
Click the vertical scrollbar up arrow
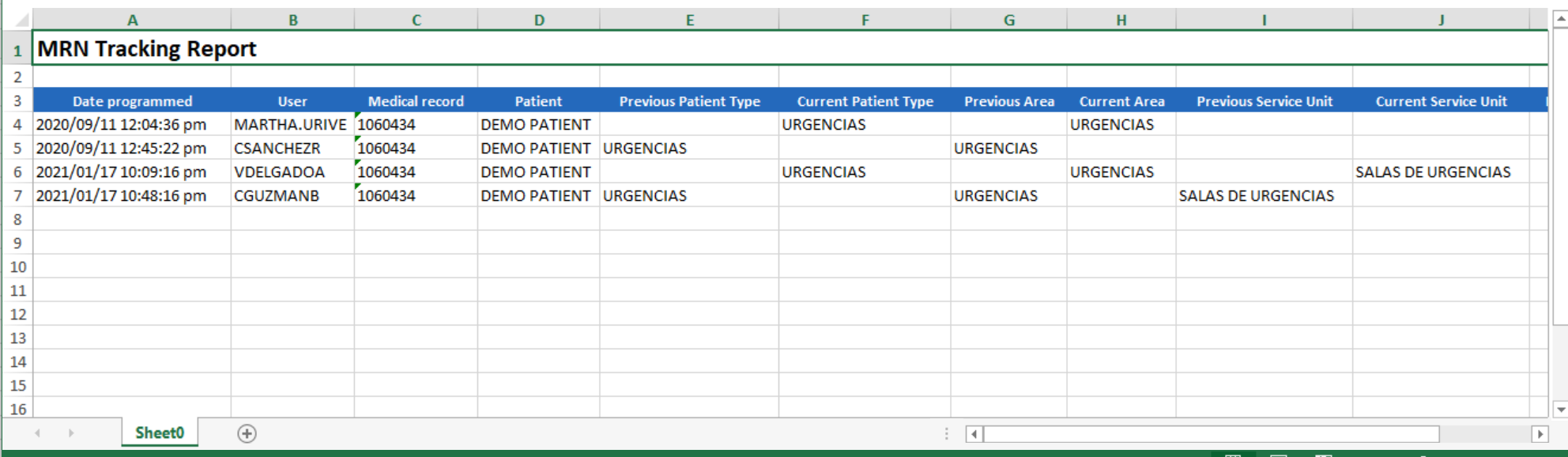pos(1560,20)
